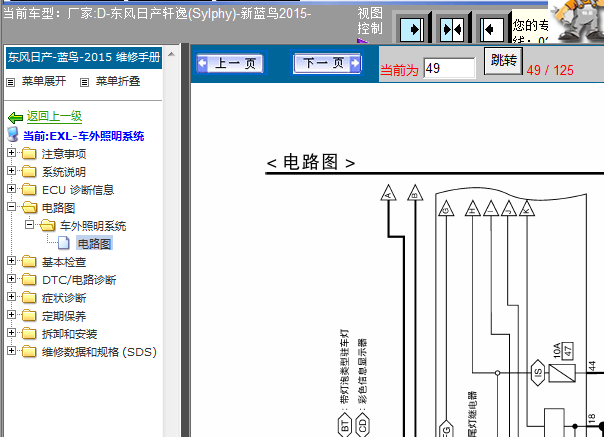Click the page number field showing 49
The height and width of the screenshot is (437, 604).
coord(449,69)
